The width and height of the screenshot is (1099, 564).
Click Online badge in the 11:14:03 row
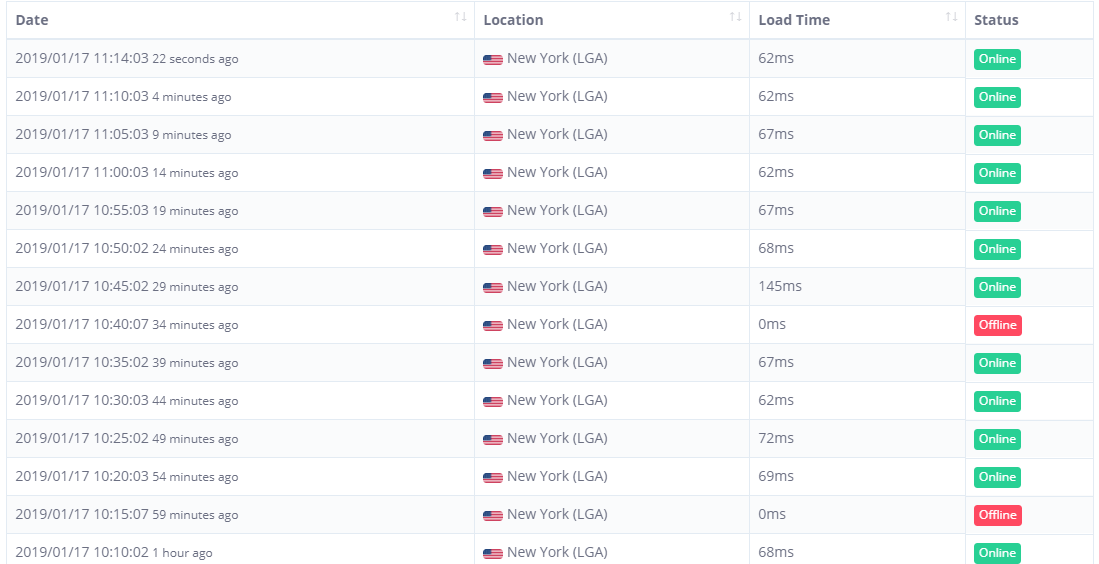tap(997, 59)
